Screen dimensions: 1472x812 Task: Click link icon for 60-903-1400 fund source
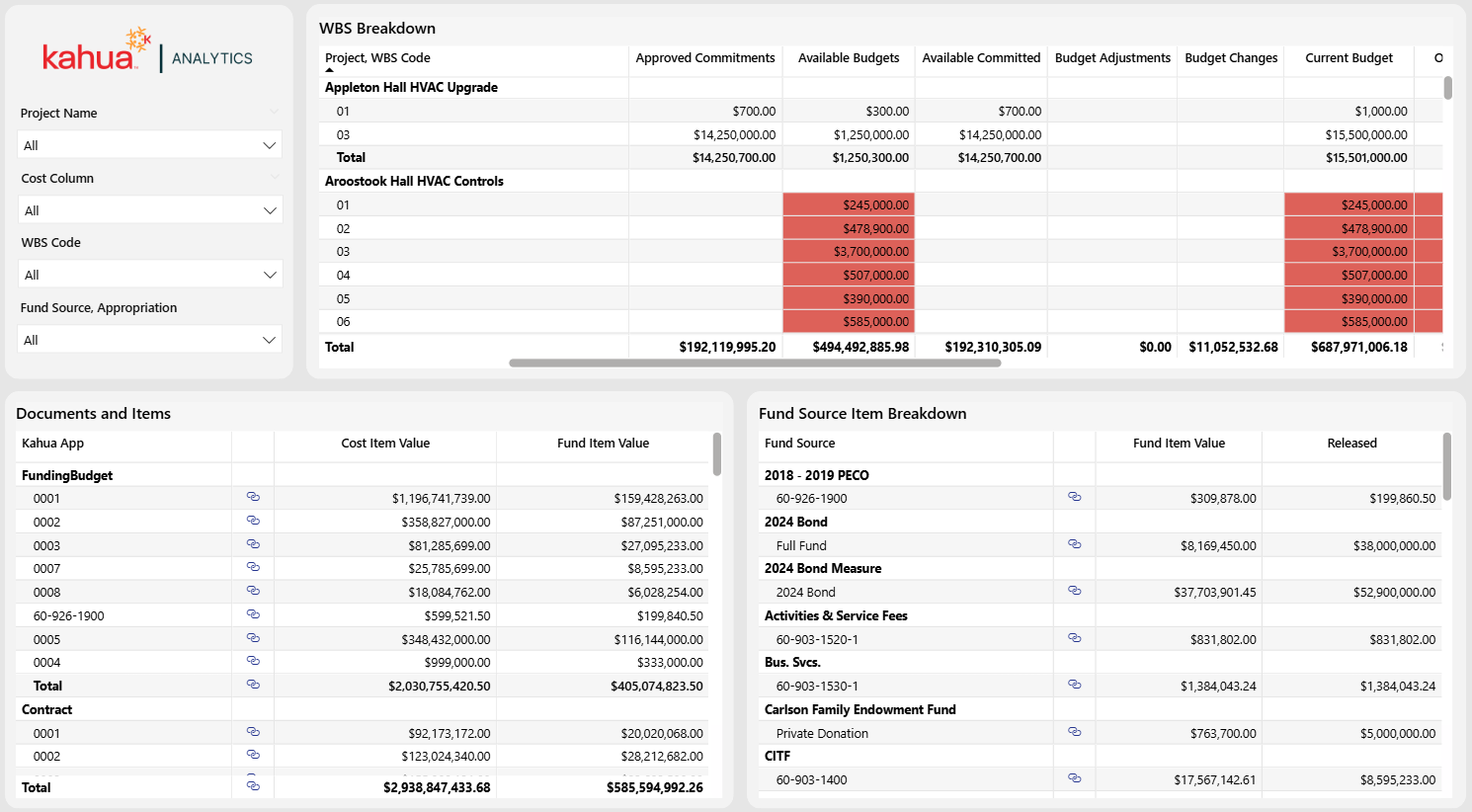pyautogui.click(x=1074, y=778)
